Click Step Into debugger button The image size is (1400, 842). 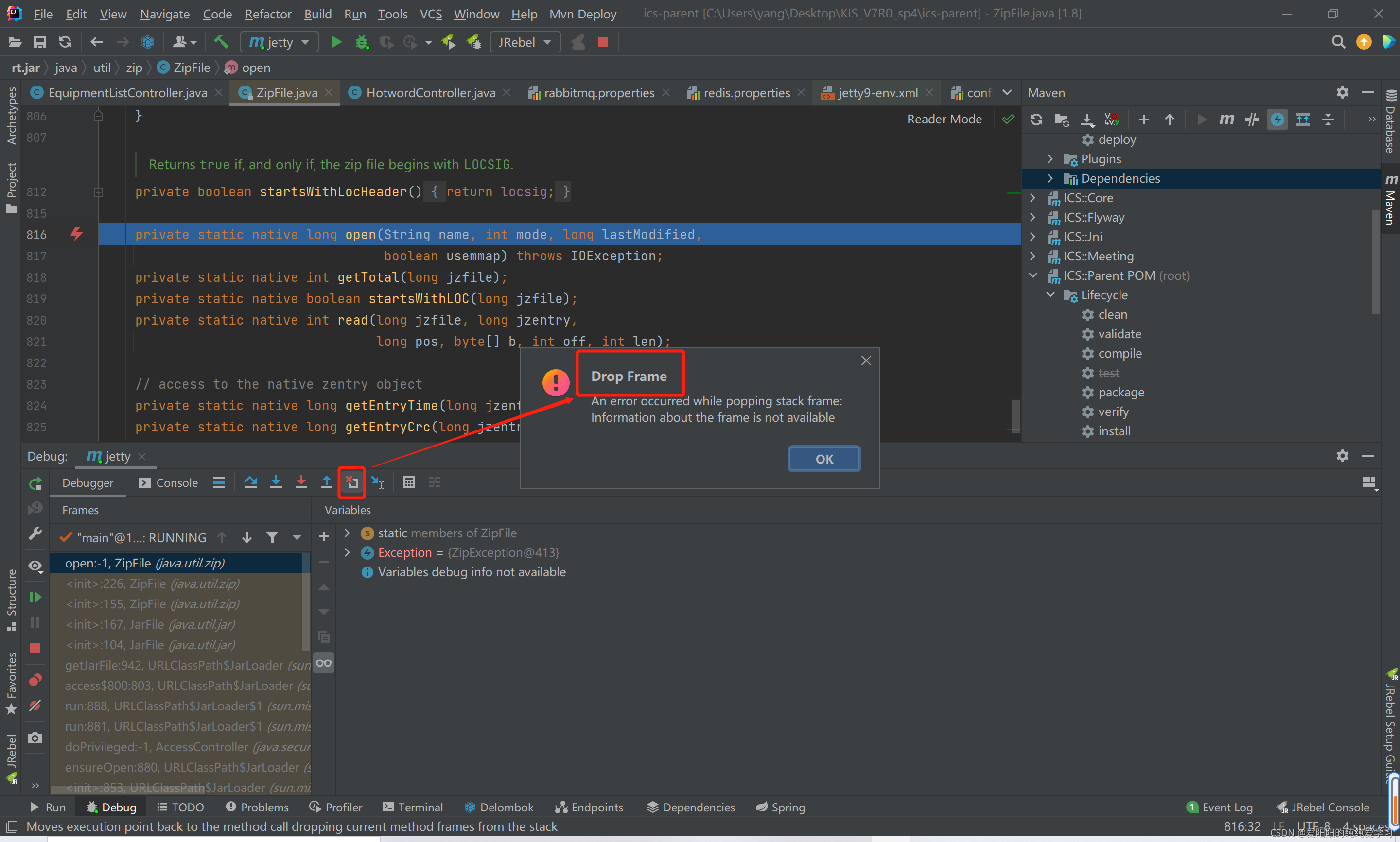[x=276, y=482]
